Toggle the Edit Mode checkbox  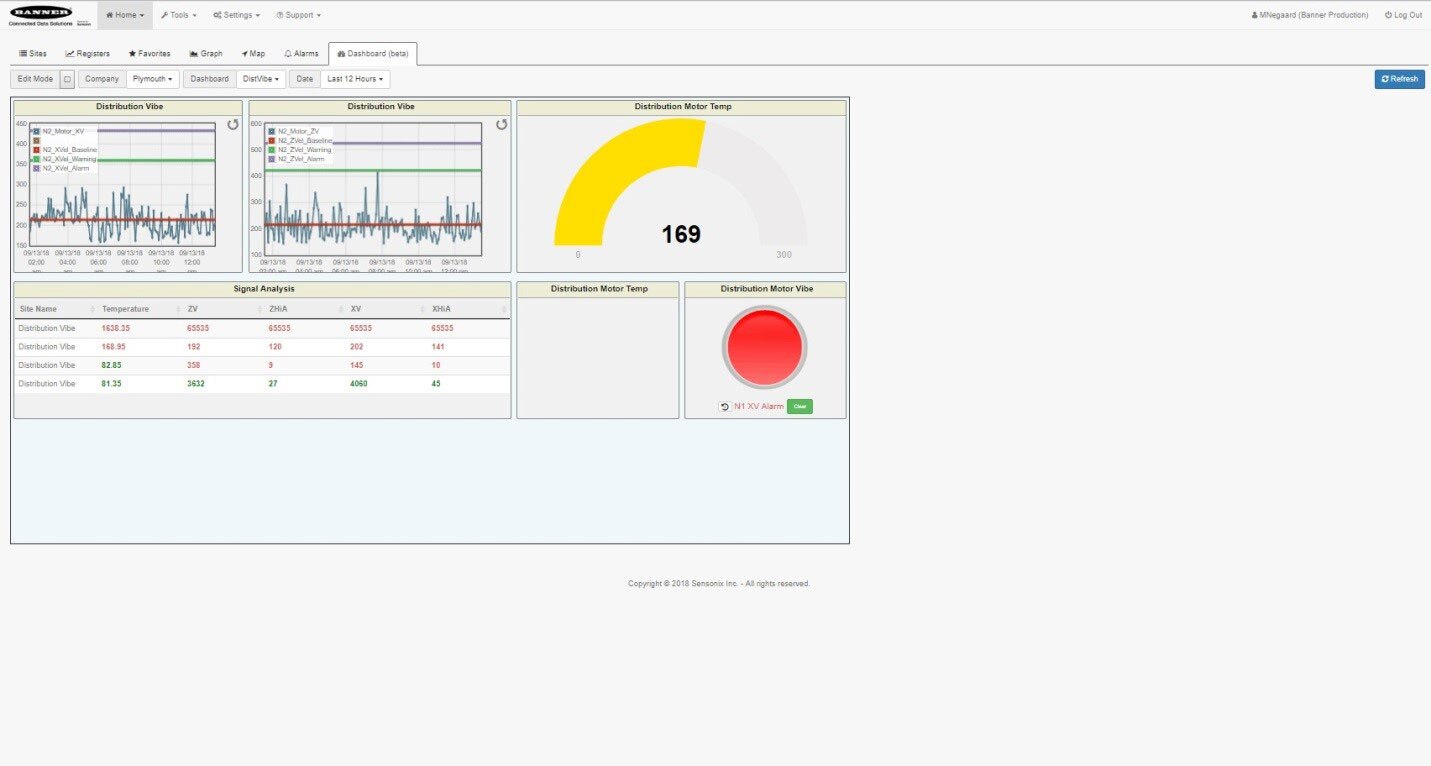pos(67,79)
